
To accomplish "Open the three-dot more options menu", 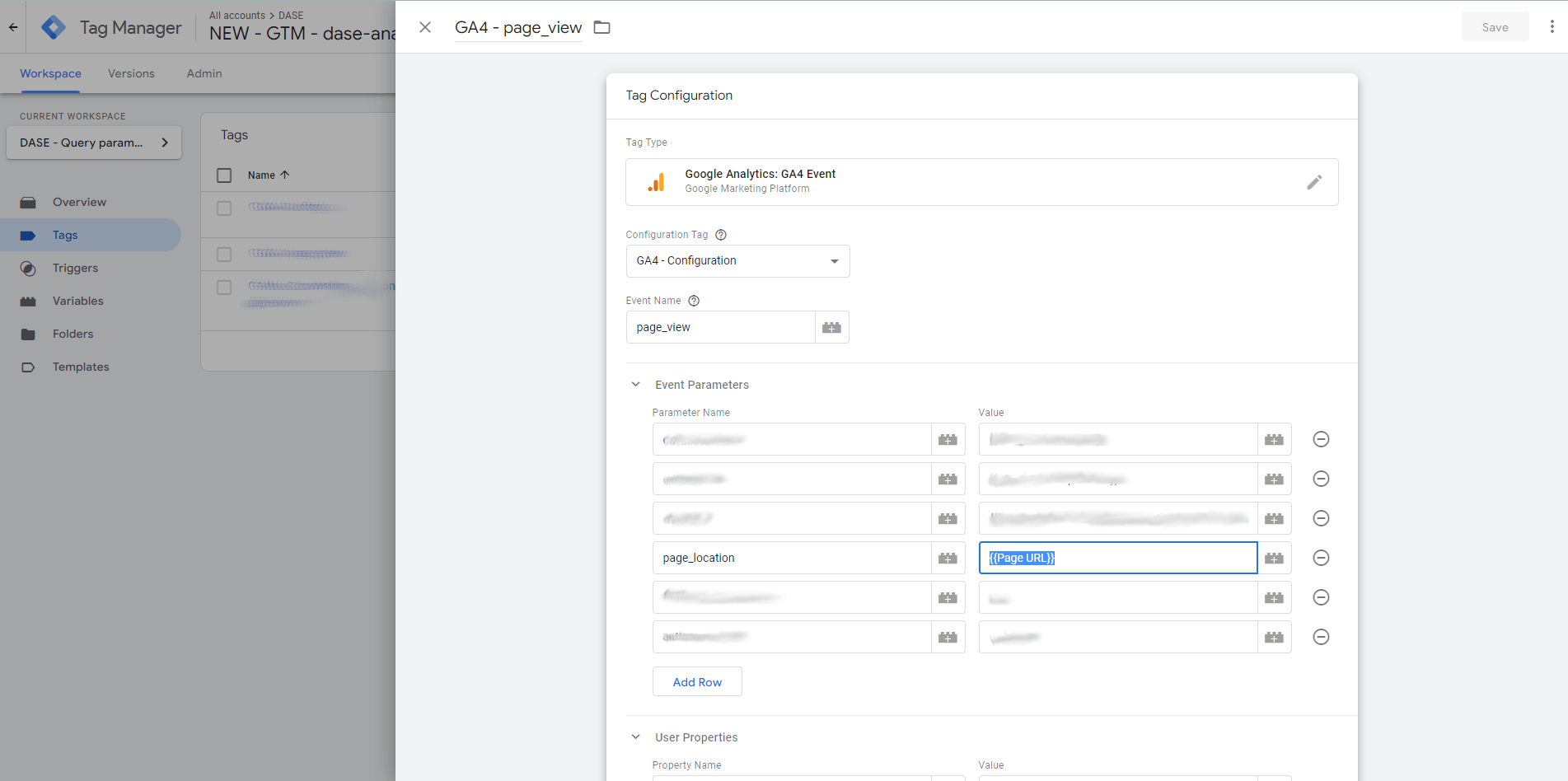I will point(1552,27).
